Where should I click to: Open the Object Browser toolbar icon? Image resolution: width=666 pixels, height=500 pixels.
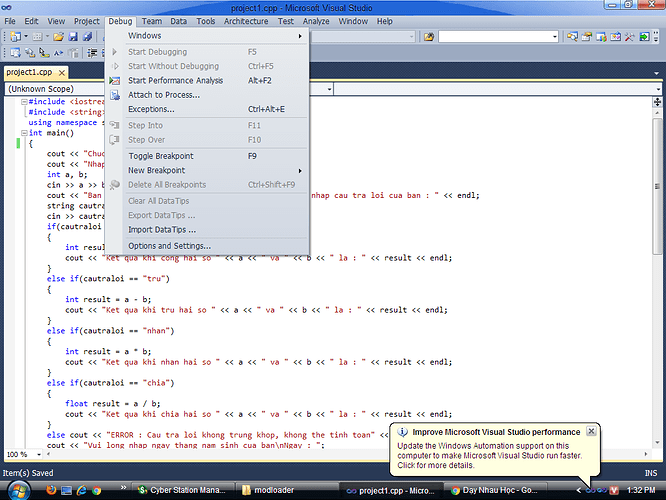[x=601, y=37]
